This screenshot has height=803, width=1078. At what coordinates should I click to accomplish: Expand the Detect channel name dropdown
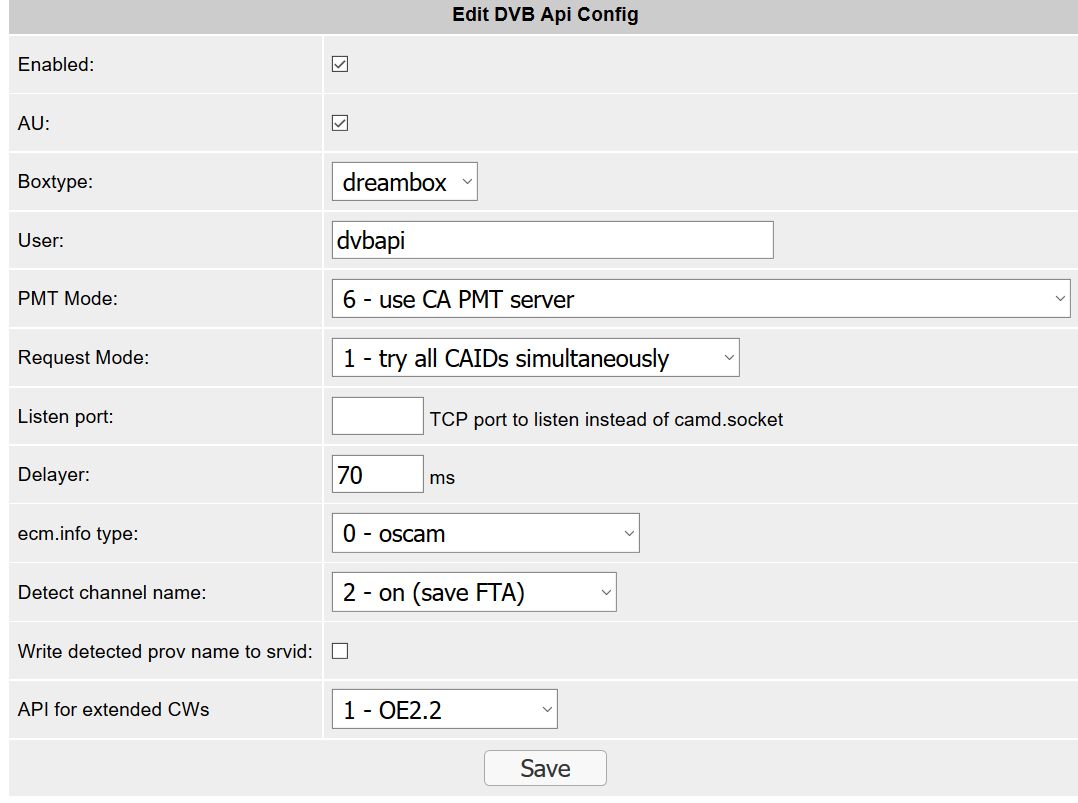(474, 593)
